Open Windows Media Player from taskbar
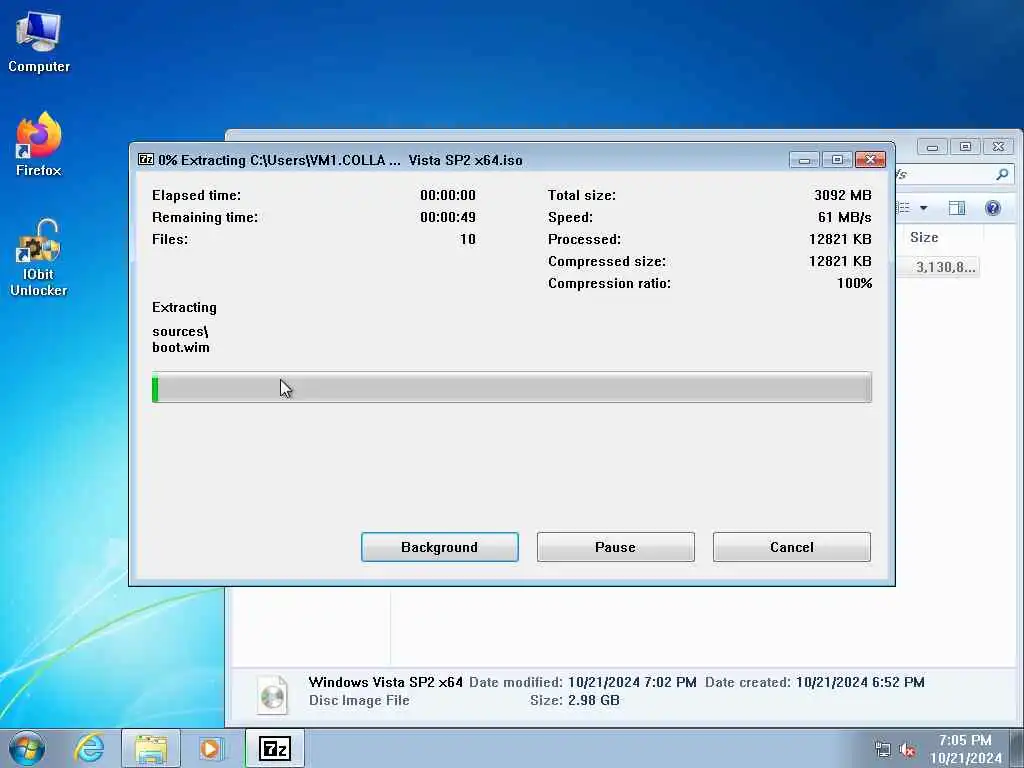Viewport: 1024px width, 768px height. [x=211, y=748]
